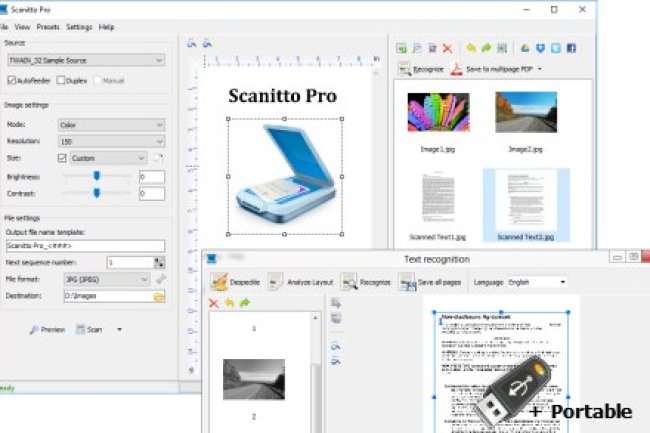This screenshot has width=650, height=433.
Task: Click the Next sequence number field
Action: click(x=130, y=262)
